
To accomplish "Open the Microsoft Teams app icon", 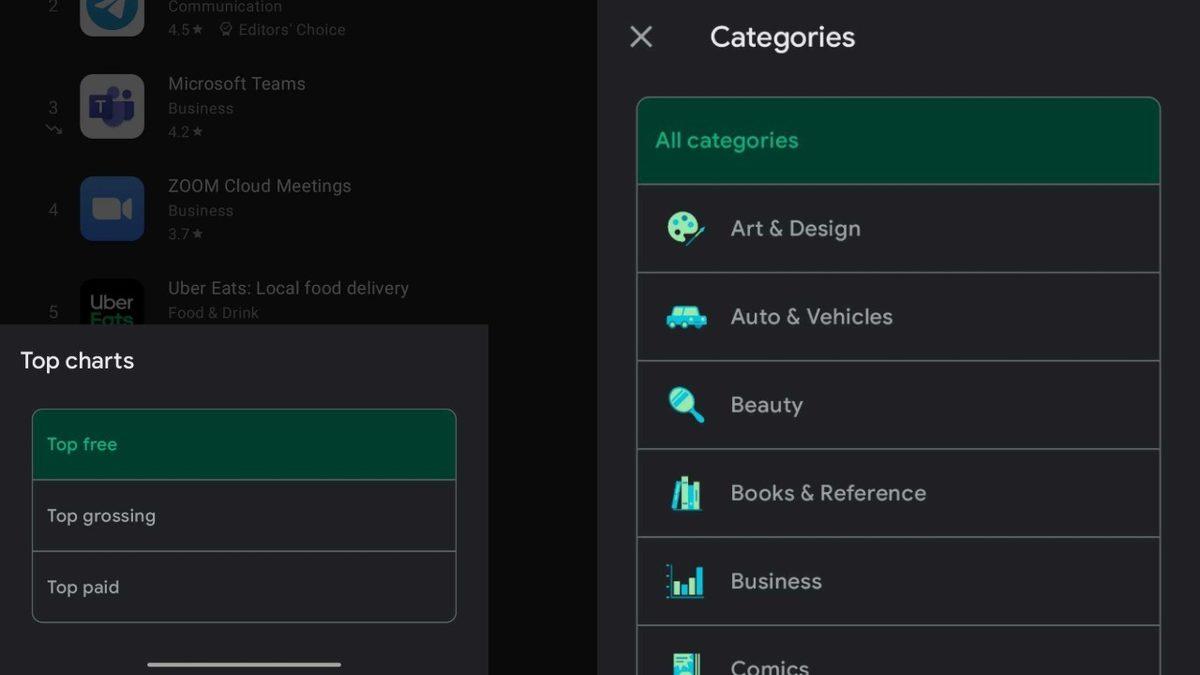I will click(112, 106).
